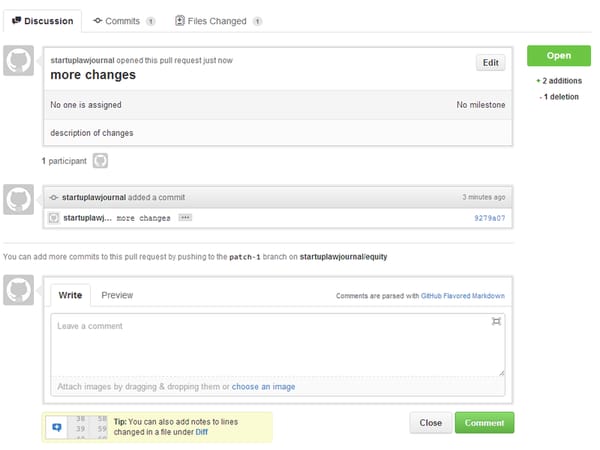Click the 'choose an image' link
600x450 pixels.
click(263, 386)
